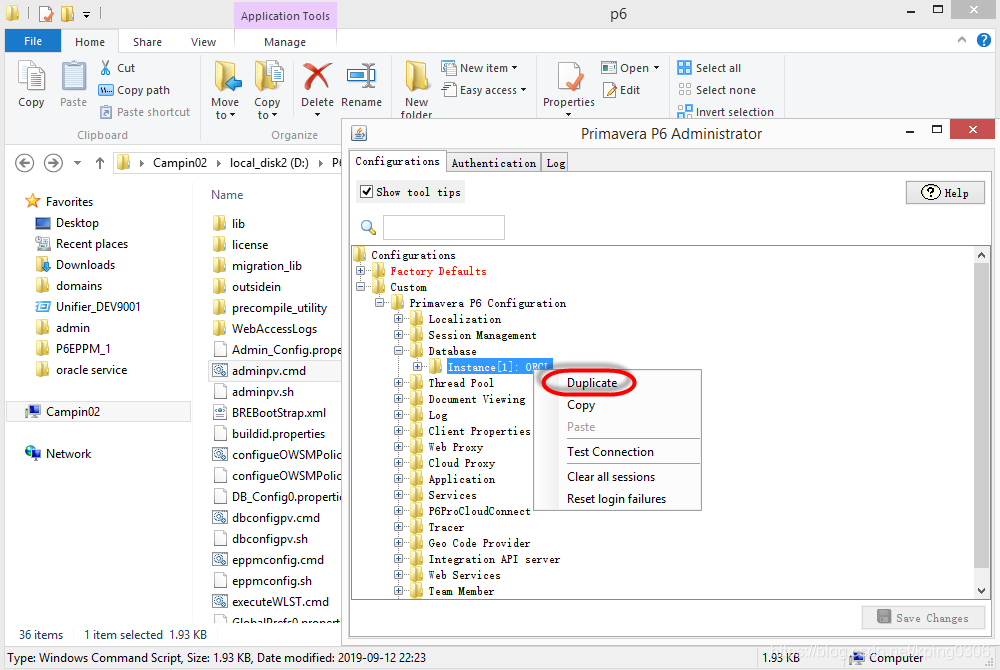Collapse the Primavera P6 Configuration node
Viewport: 1000px width, 670px height.
(x=379, y=303)
